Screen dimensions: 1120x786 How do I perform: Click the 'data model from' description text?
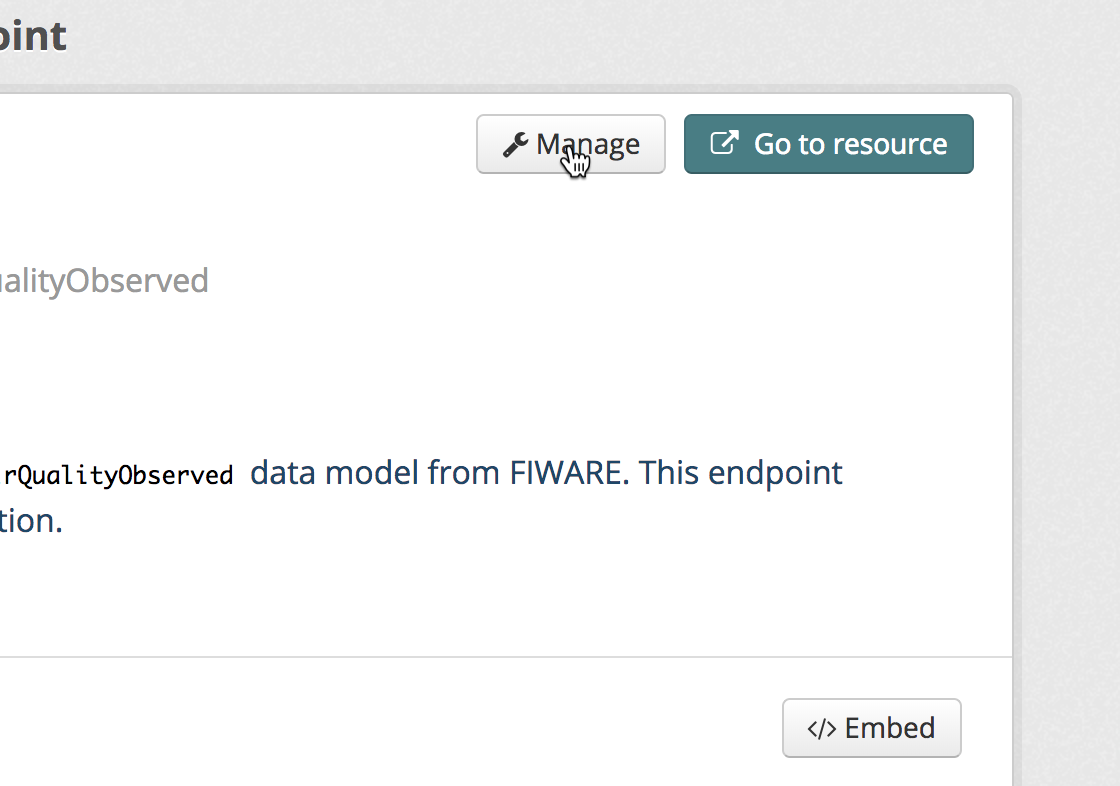click(375, 473)
